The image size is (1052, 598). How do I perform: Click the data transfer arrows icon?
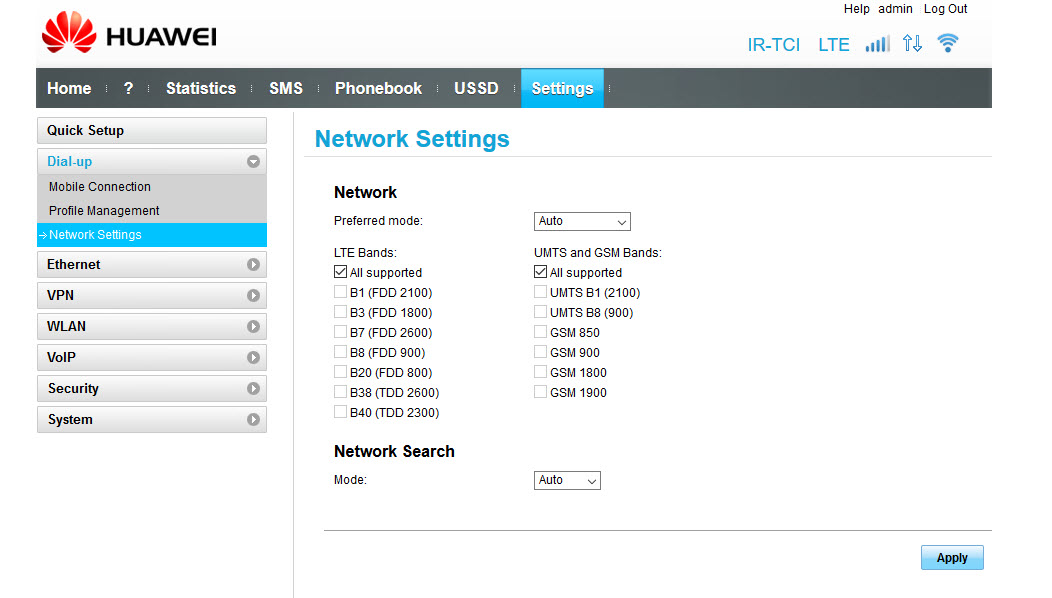pyautogui.click(x=912, y=43)
